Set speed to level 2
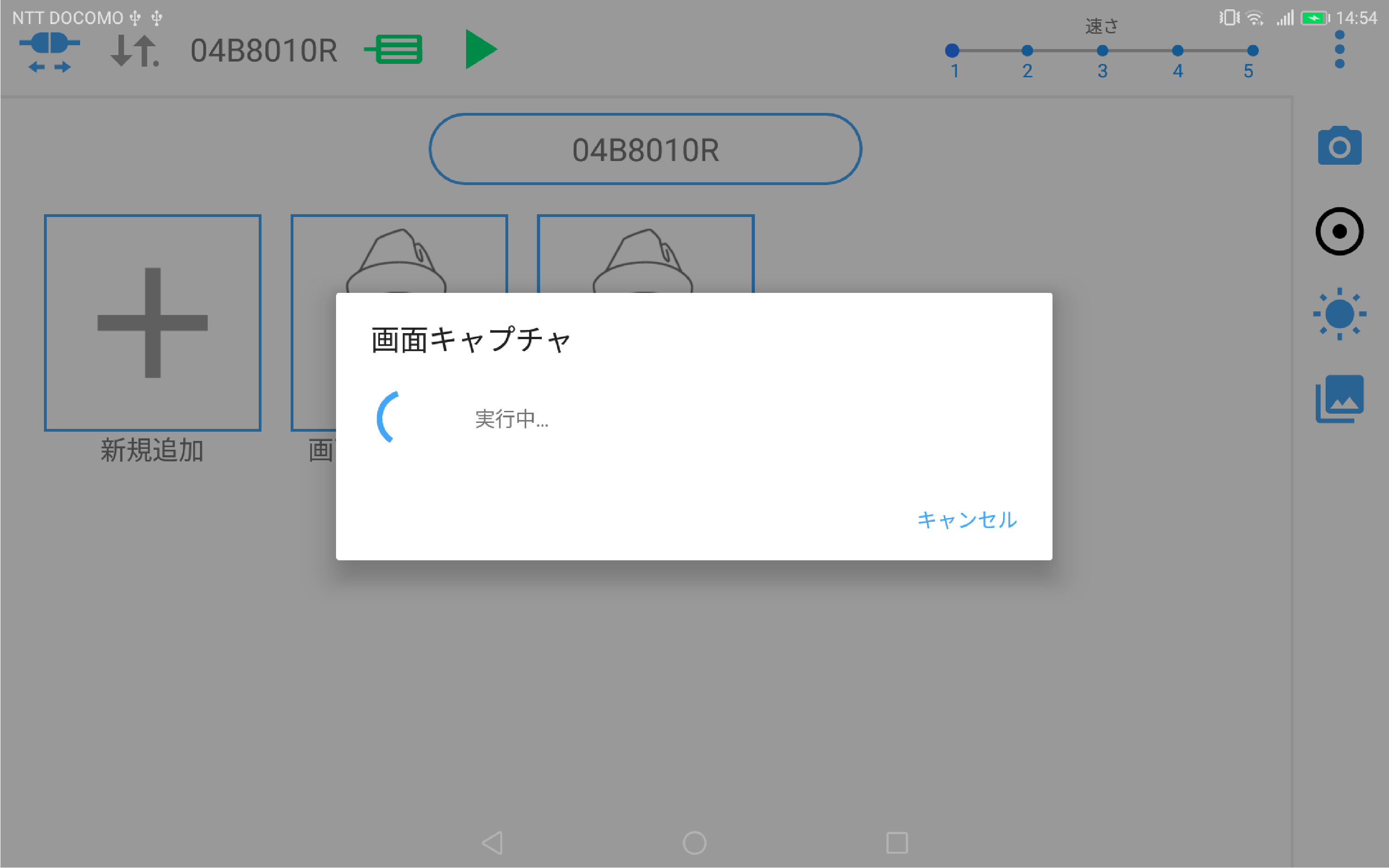Viewport: 1389px width, 868px height. pos(1027,51)
